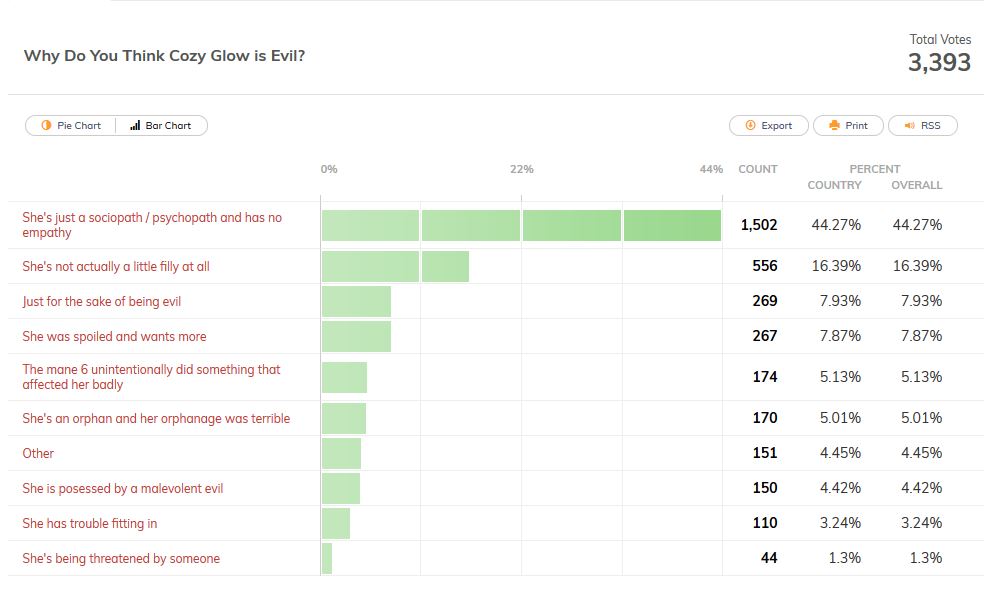Screen dimensions: 984x594
Task: Switch to Bar Chart view
Action: pos(161,126)
